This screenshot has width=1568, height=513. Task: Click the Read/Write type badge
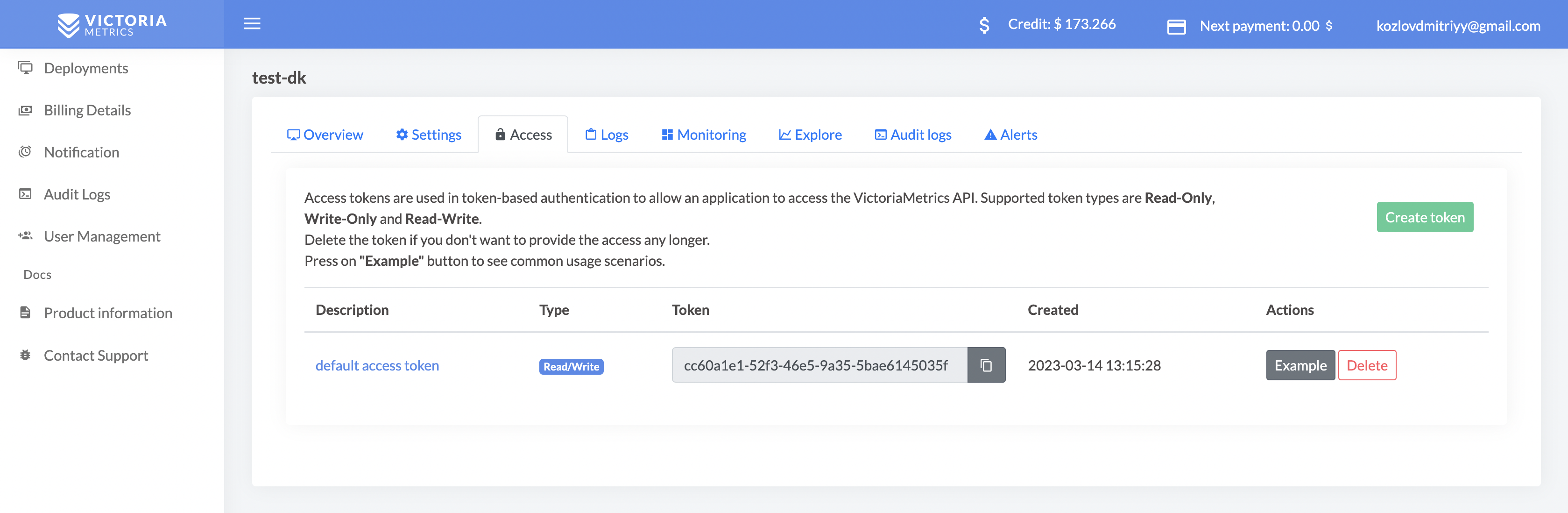[x=571, y=366]
